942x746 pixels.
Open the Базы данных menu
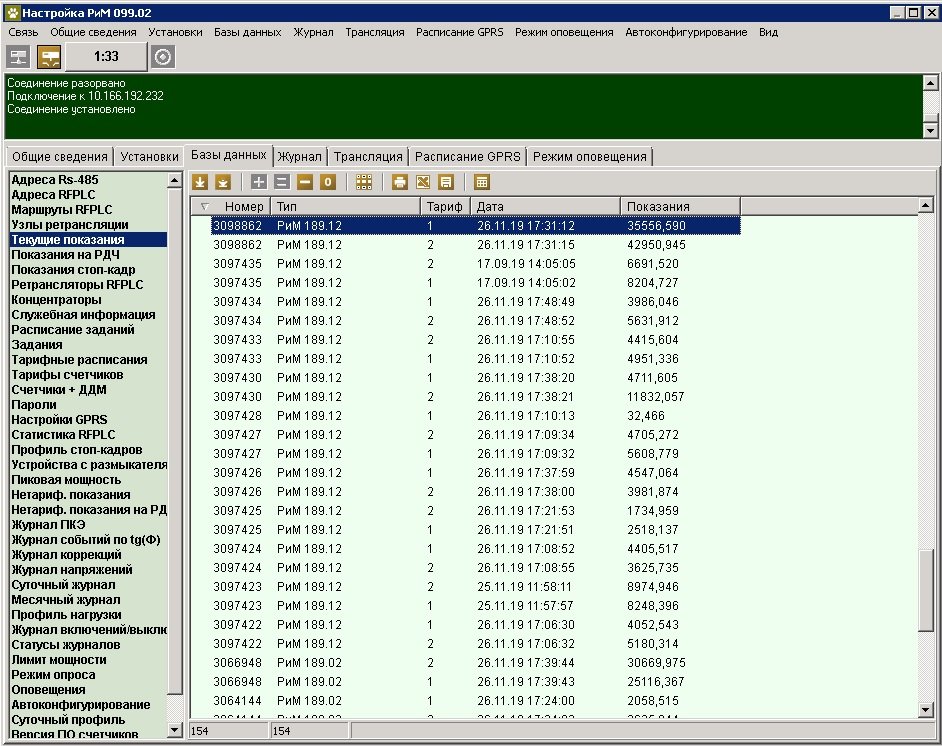[x=248, y=32]
